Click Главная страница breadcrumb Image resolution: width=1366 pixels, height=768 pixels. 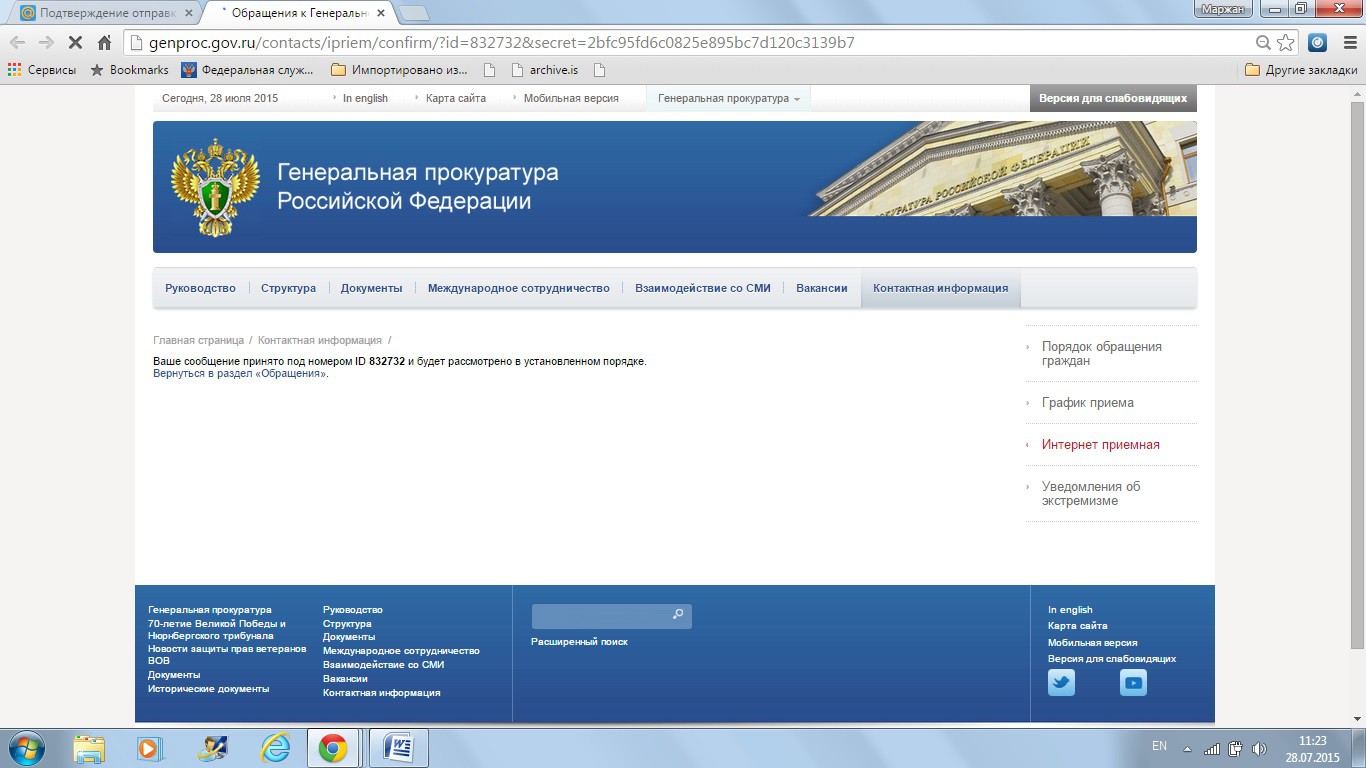click(x=198, y=341)
